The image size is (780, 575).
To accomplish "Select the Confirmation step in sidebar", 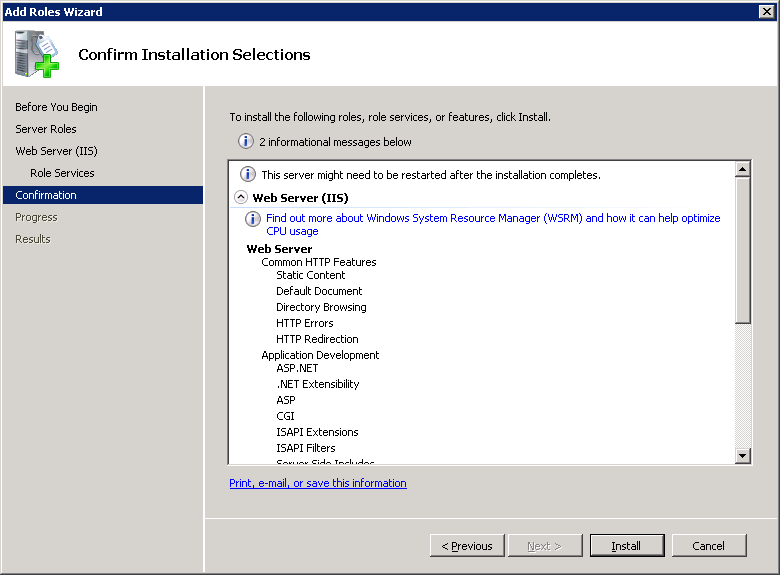I will [x=46, y=195].
